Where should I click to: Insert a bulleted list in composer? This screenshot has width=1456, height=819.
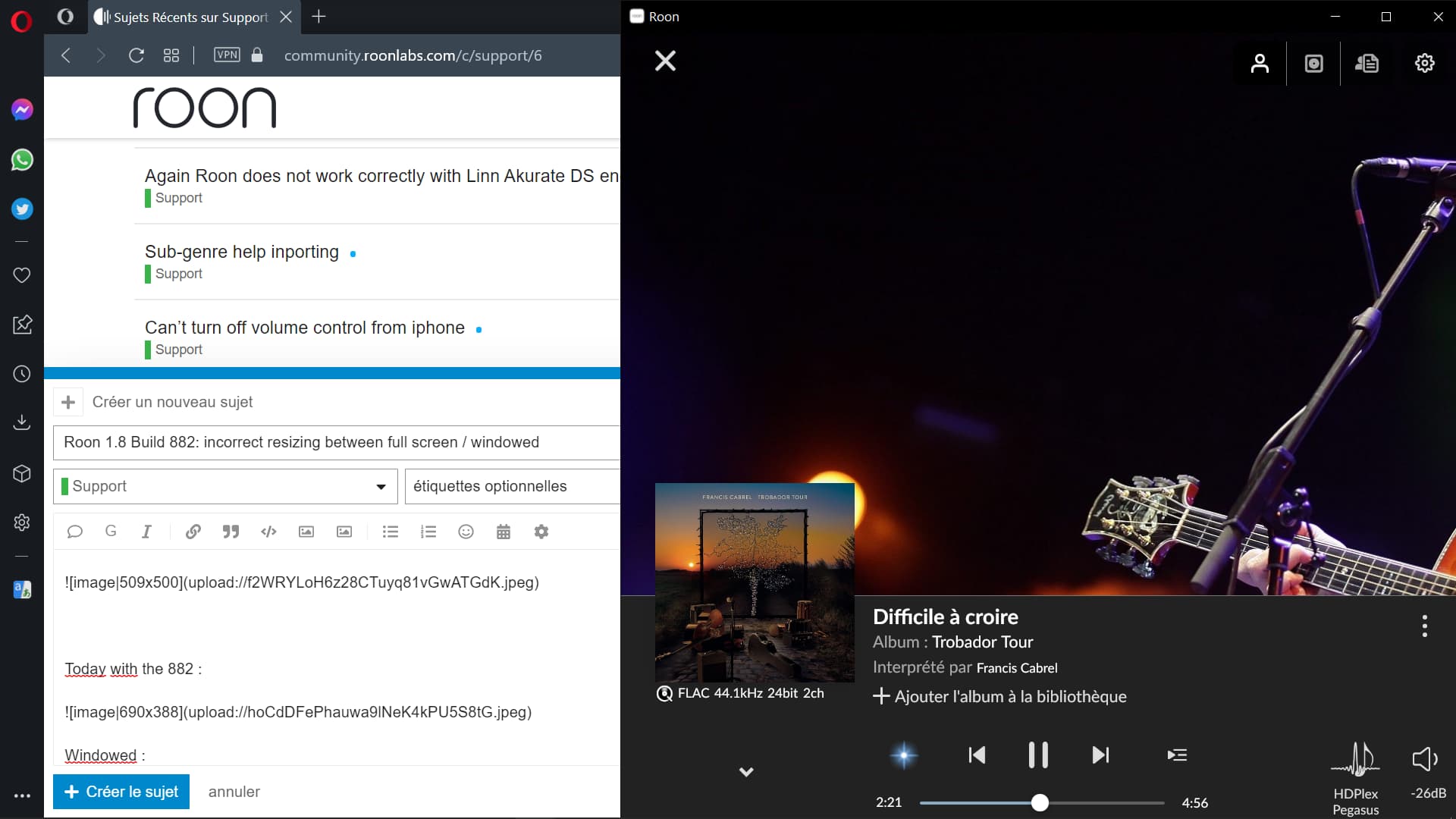pos(391,532)
